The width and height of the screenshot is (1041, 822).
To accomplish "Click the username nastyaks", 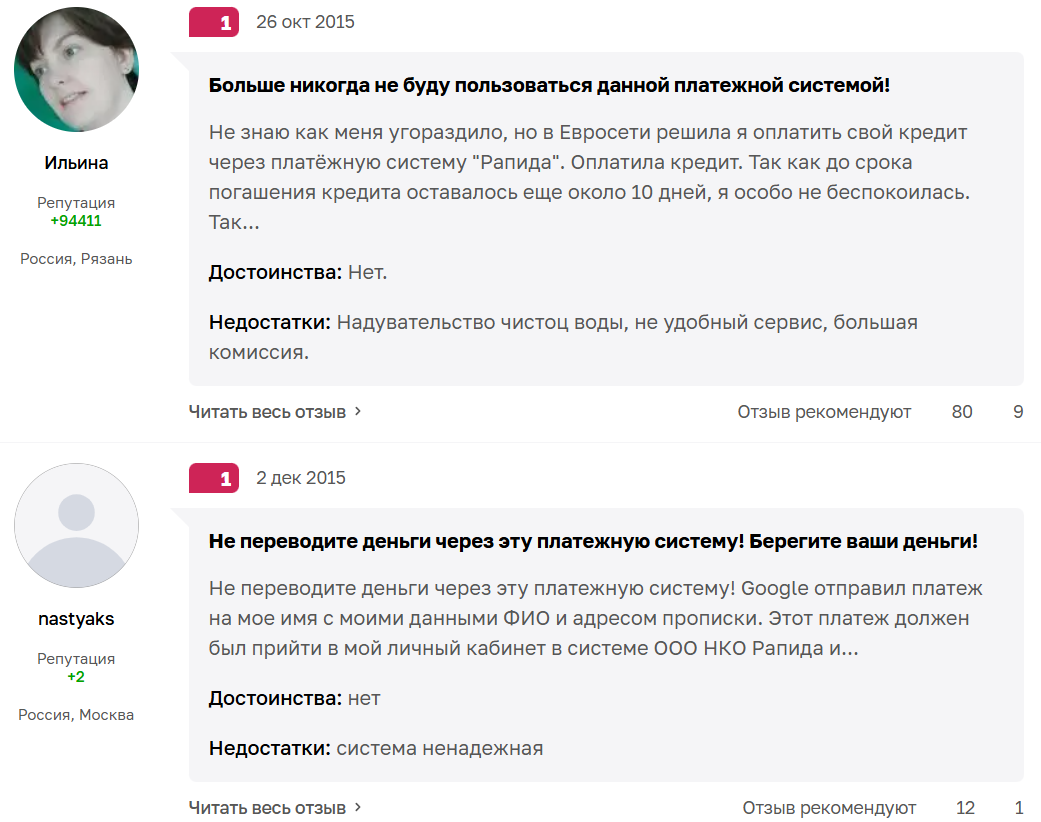I will click(76, 619).
